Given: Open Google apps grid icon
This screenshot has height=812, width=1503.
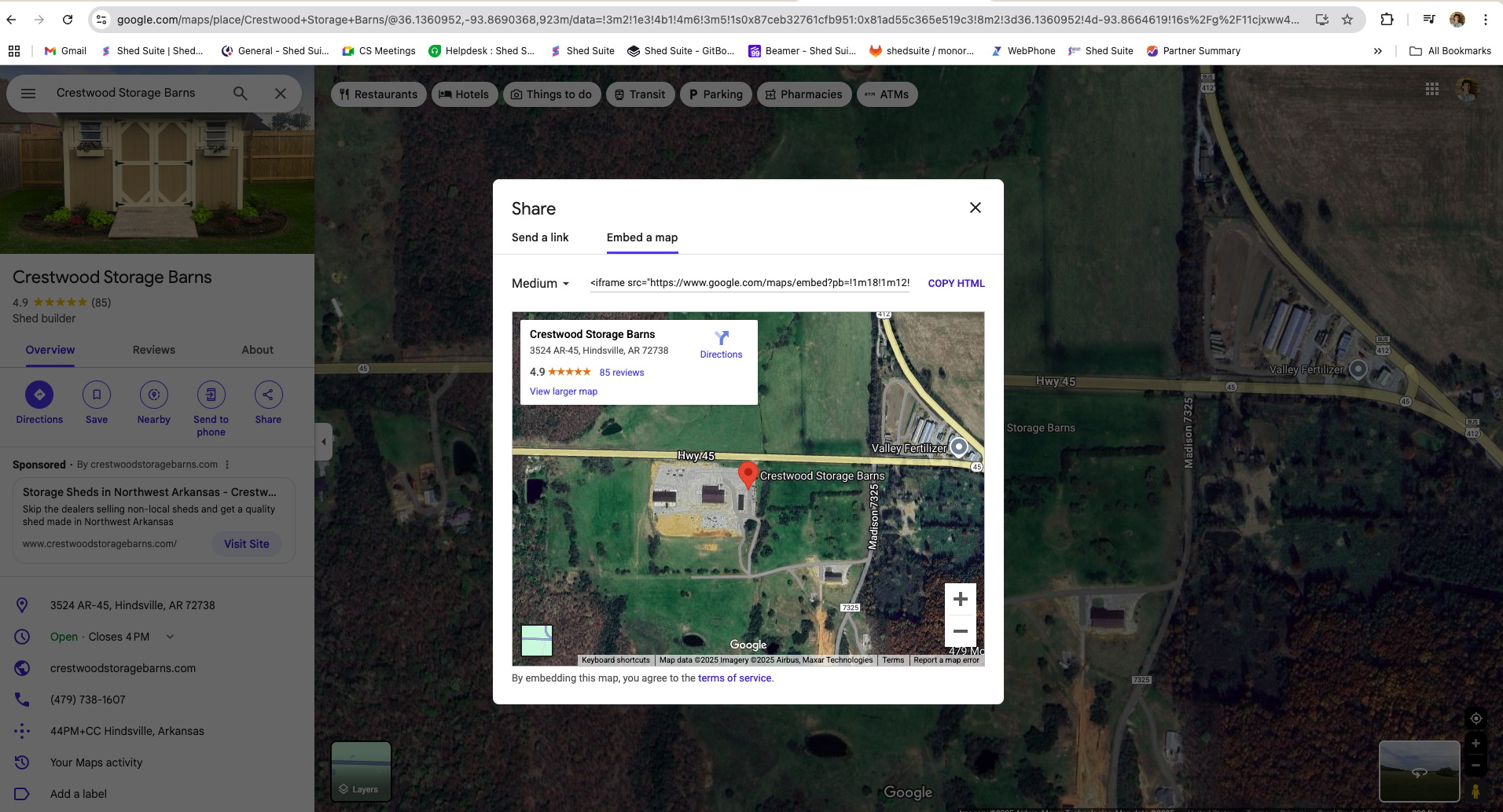Looking at the screenshot, I should click(x=1432, y=90).
